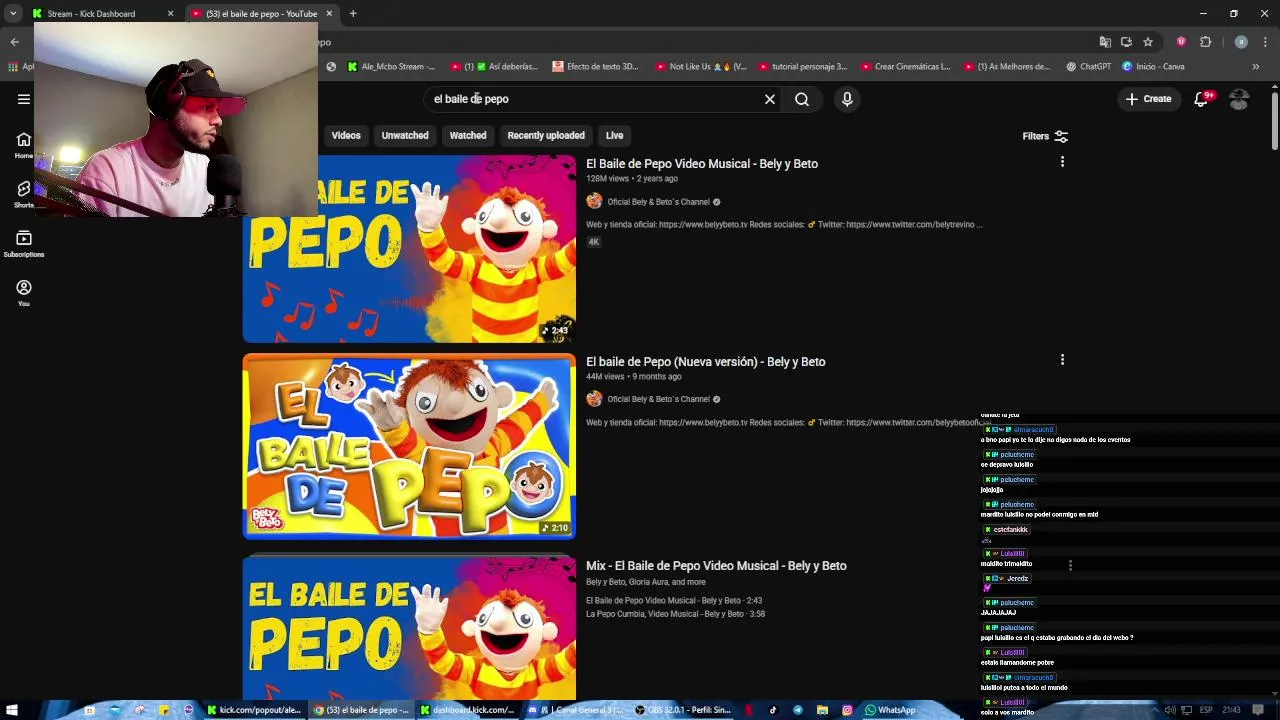This screenshot has width=1280, height=720.
Task: Open As Melhores de bookmark
Action: [x=1007, y=67]
